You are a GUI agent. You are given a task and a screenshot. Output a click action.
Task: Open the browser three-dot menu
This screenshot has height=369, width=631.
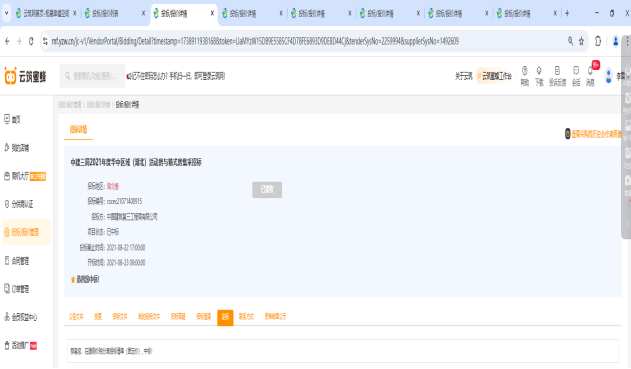pos(627,41)
